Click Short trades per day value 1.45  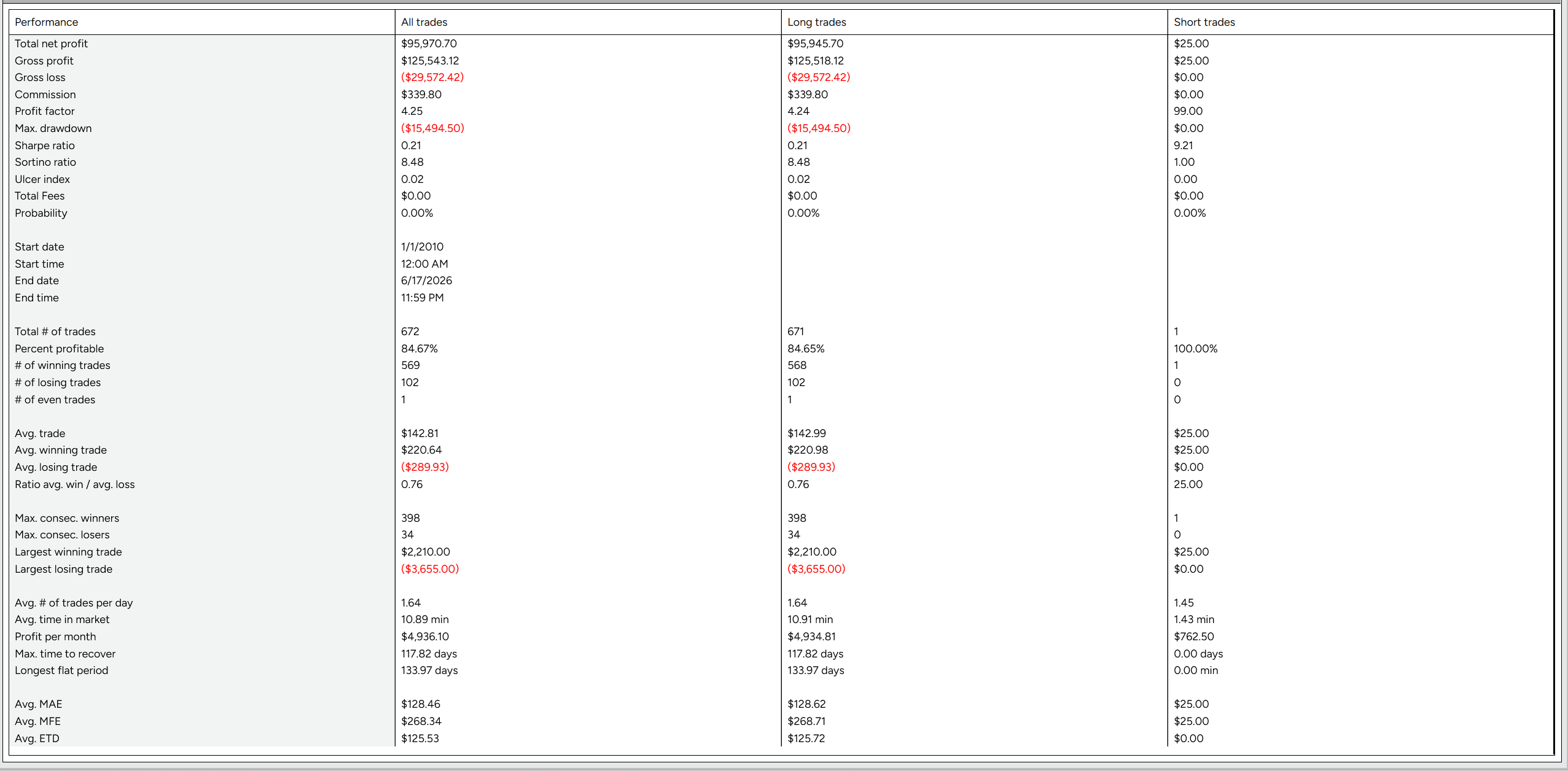click(1184, 603)
